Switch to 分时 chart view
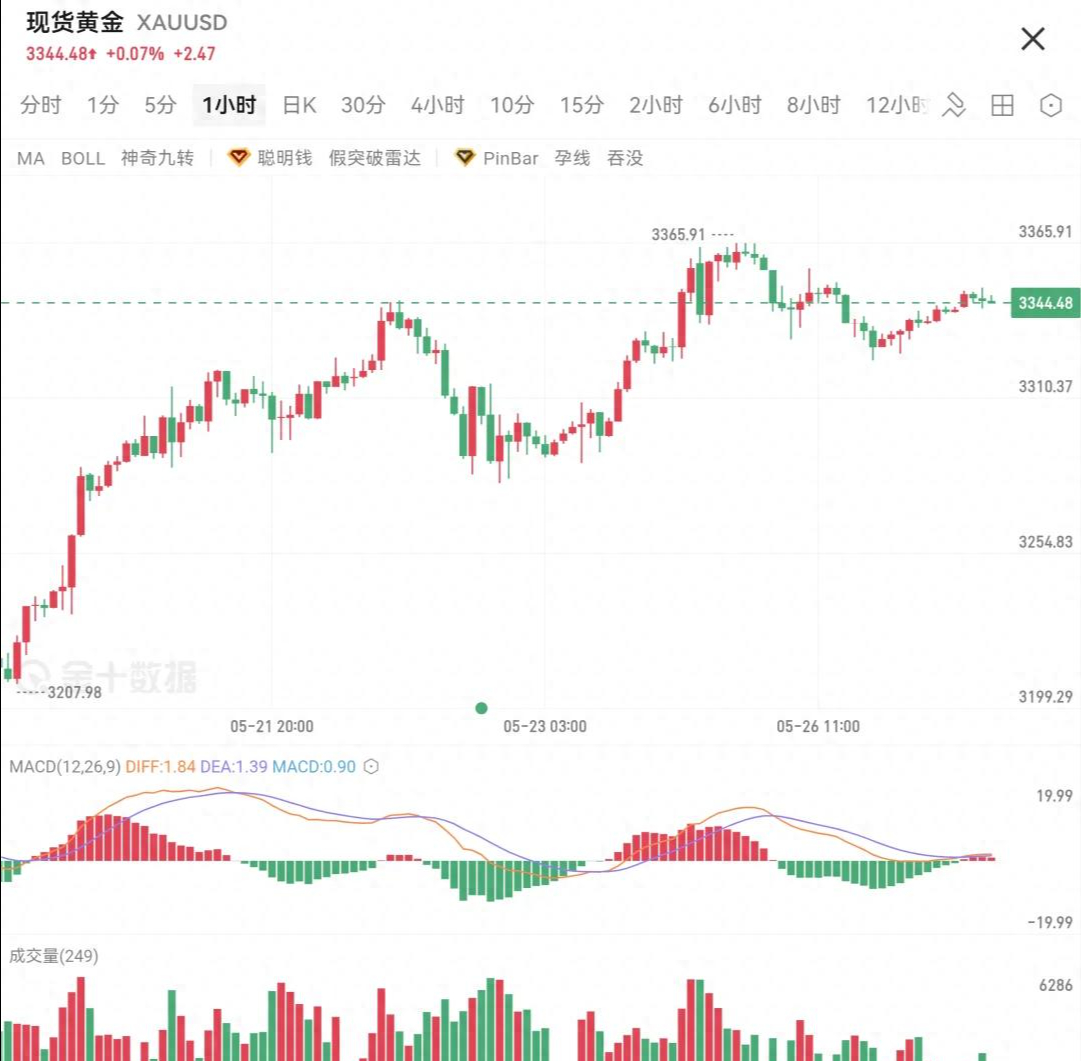This screenshot has height=1061, width=1081. point(41,105)
